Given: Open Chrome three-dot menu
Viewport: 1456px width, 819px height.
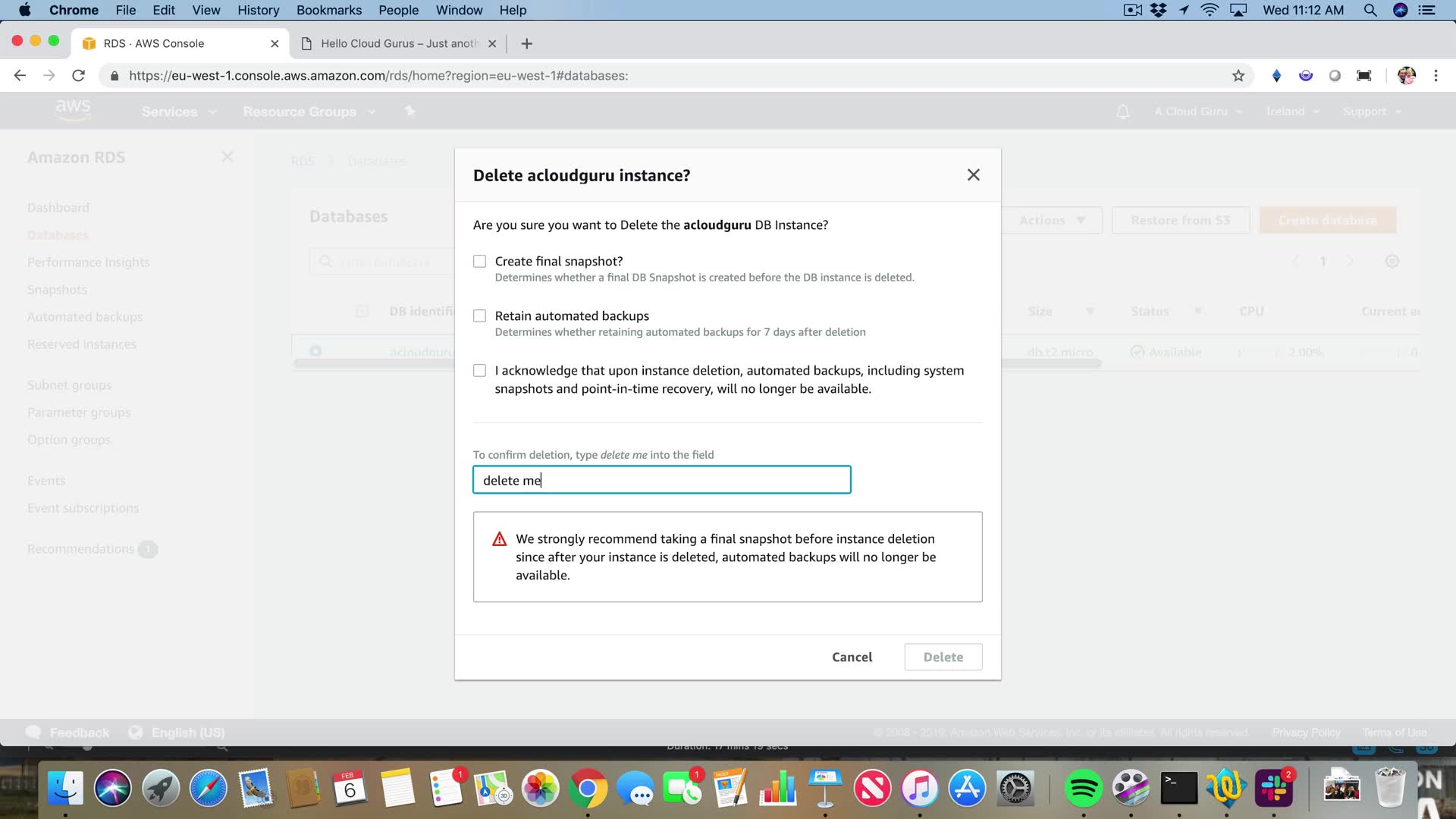Looking at the screenshot, I should (1435, 76).
